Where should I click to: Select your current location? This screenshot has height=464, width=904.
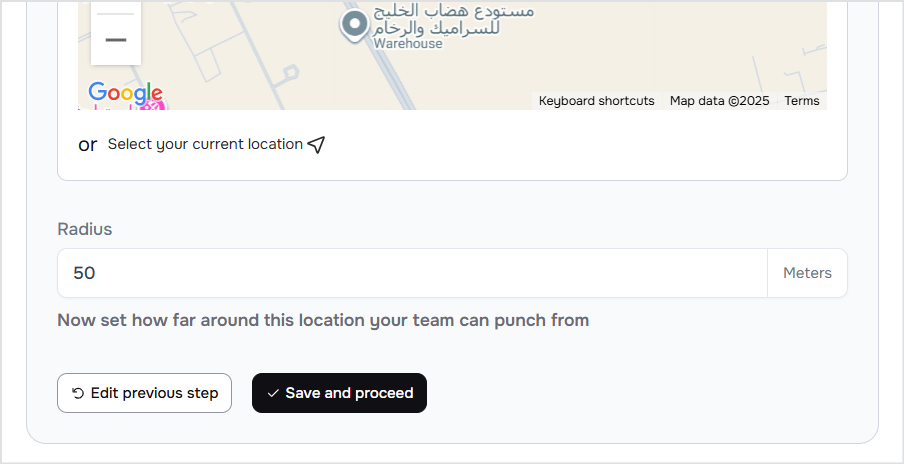205,144
